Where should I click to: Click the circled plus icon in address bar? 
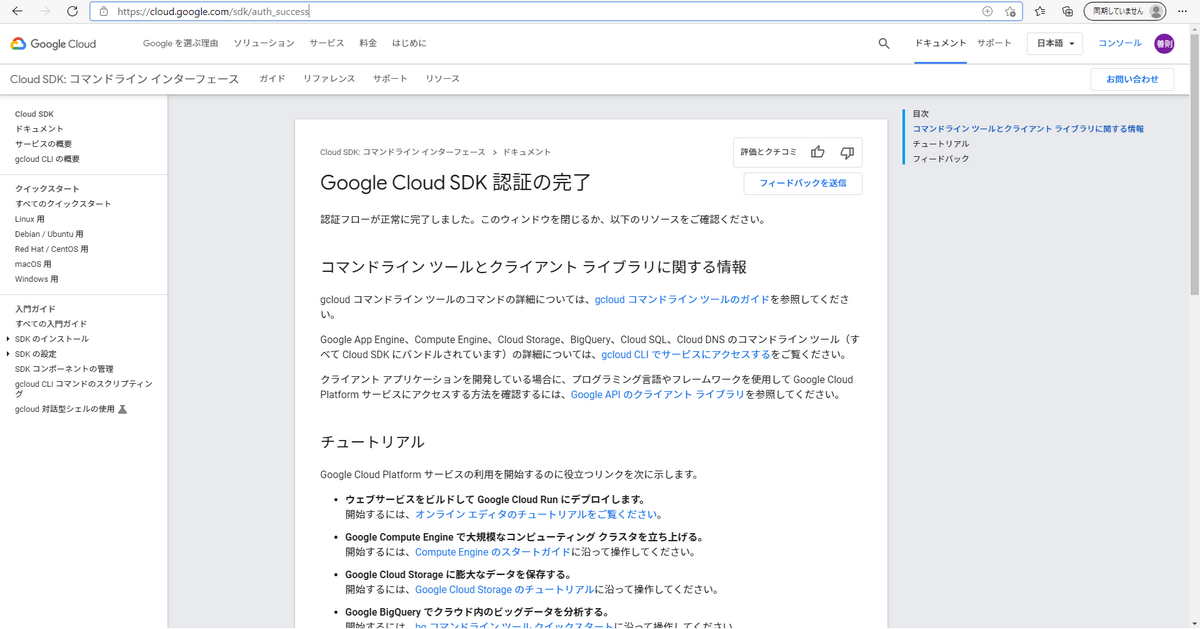click(987, 11)
